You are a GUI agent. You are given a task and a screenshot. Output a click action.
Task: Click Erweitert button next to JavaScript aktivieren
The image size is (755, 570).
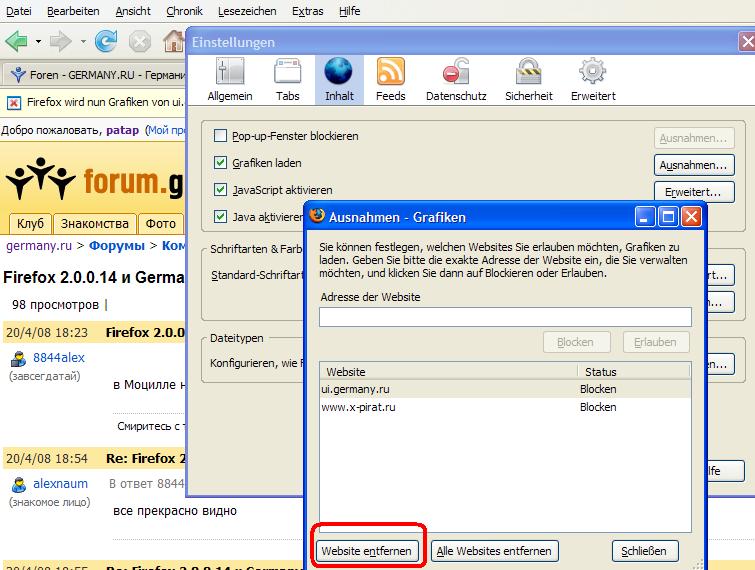694,192
